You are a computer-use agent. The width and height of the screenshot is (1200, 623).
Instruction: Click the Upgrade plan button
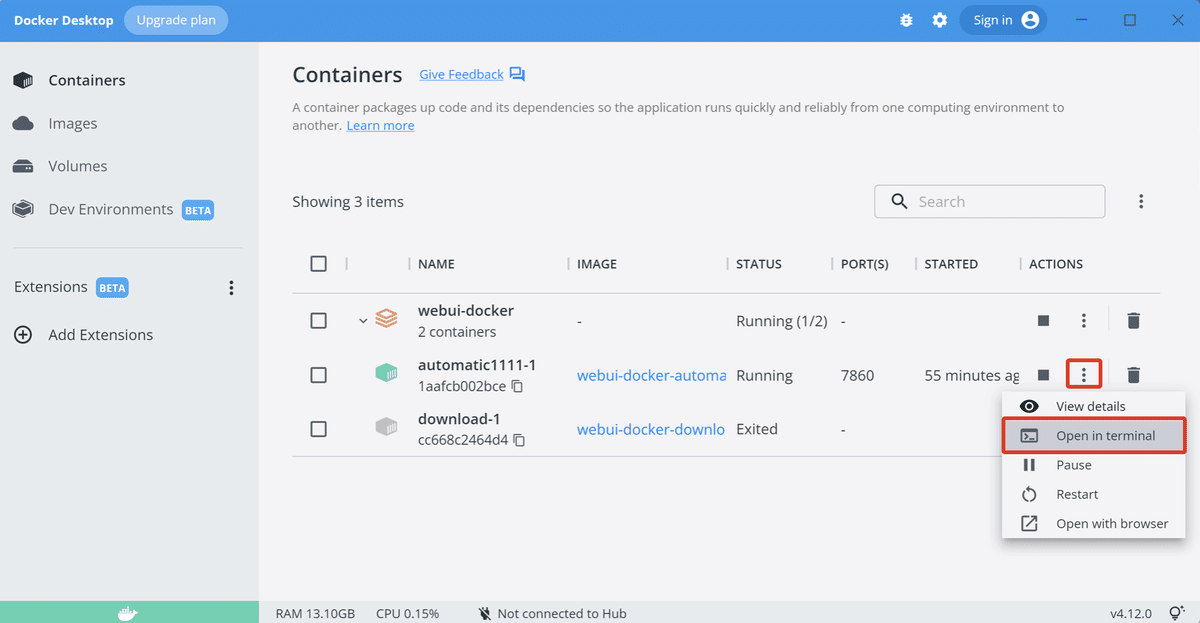176,20
